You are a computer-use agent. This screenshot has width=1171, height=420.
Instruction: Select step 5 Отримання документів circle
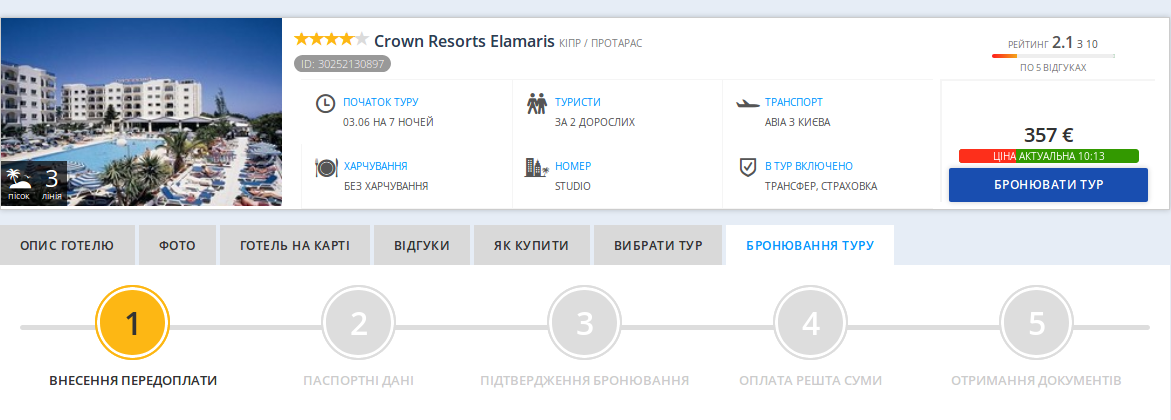(x=1037, y=324)
